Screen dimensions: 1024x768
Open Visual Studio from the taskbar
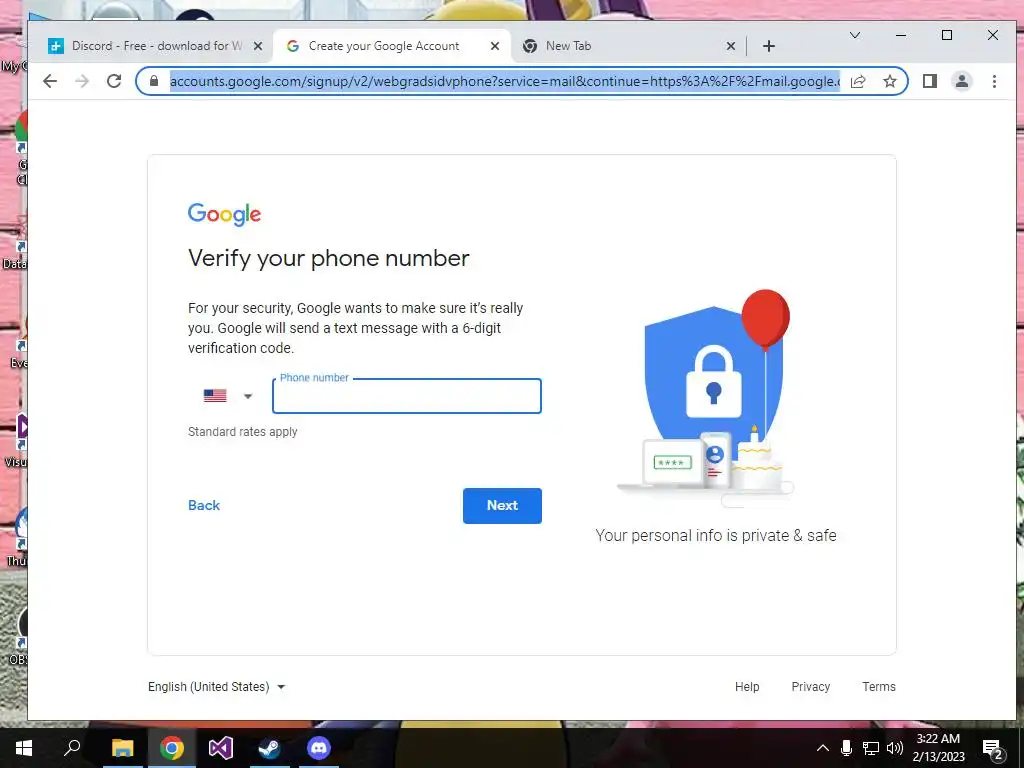(x=221, y=748)
